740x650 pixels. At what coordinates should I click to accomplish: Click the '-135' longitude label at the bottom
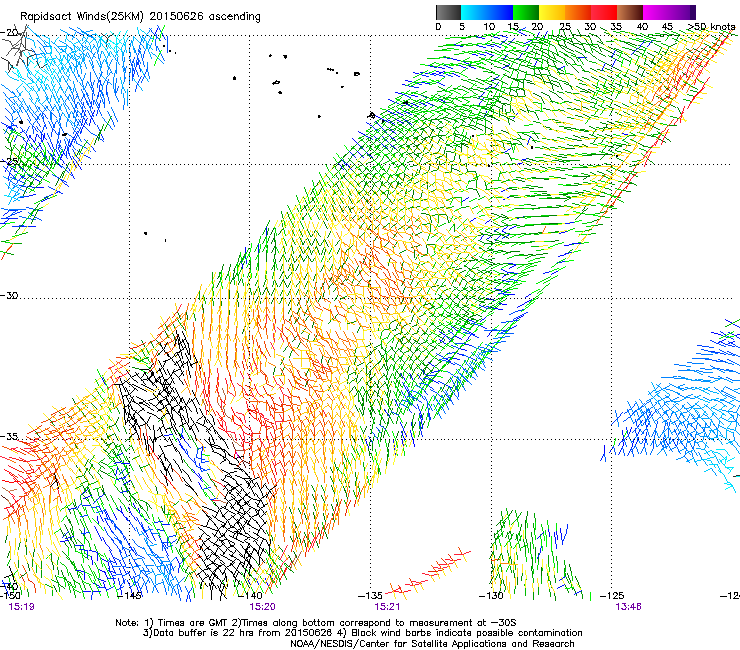click(x=370, y=595)
